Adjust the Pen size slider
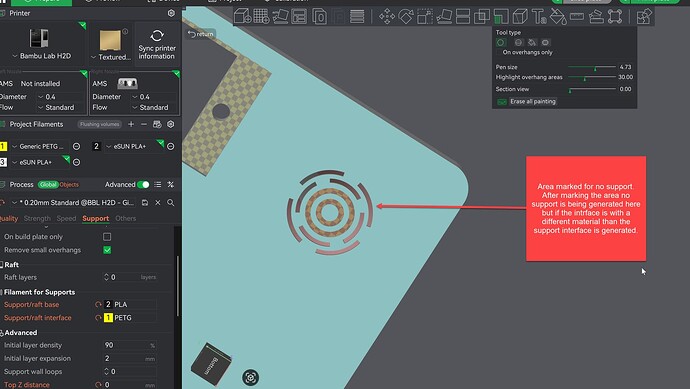This screenshot has height=389, width=690. [x=592, y=67]
